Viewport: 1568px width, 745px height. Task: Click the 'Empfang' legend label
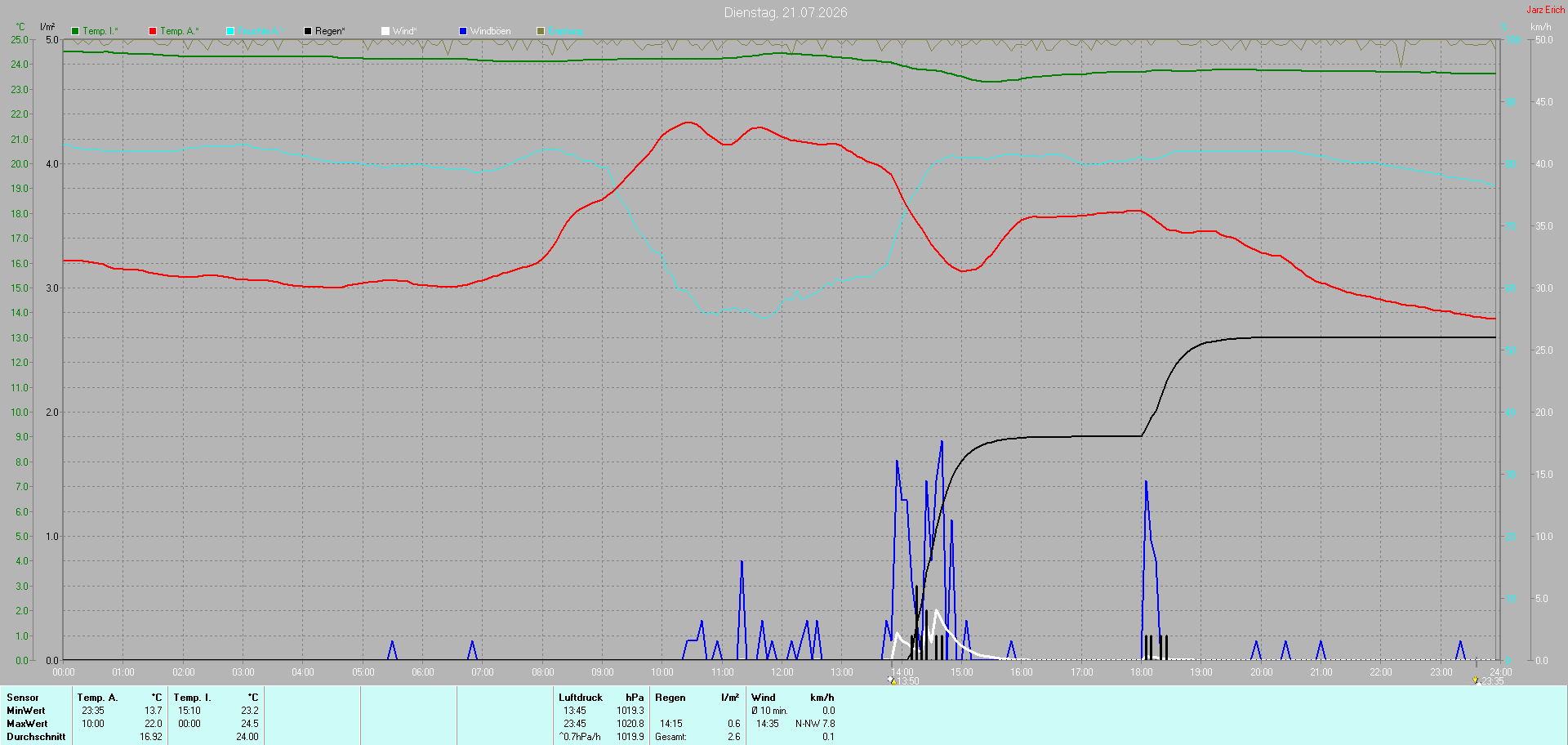tap(565, 31)
